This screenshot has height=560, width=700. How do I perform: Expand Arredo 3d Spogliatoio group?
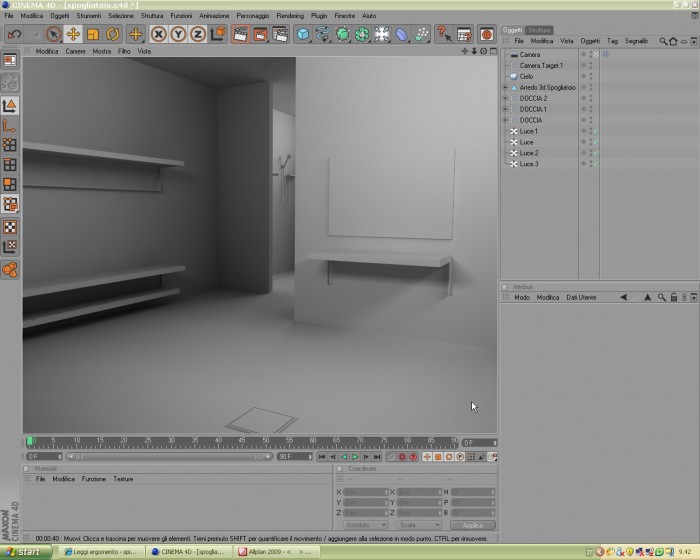coord(505,88)
